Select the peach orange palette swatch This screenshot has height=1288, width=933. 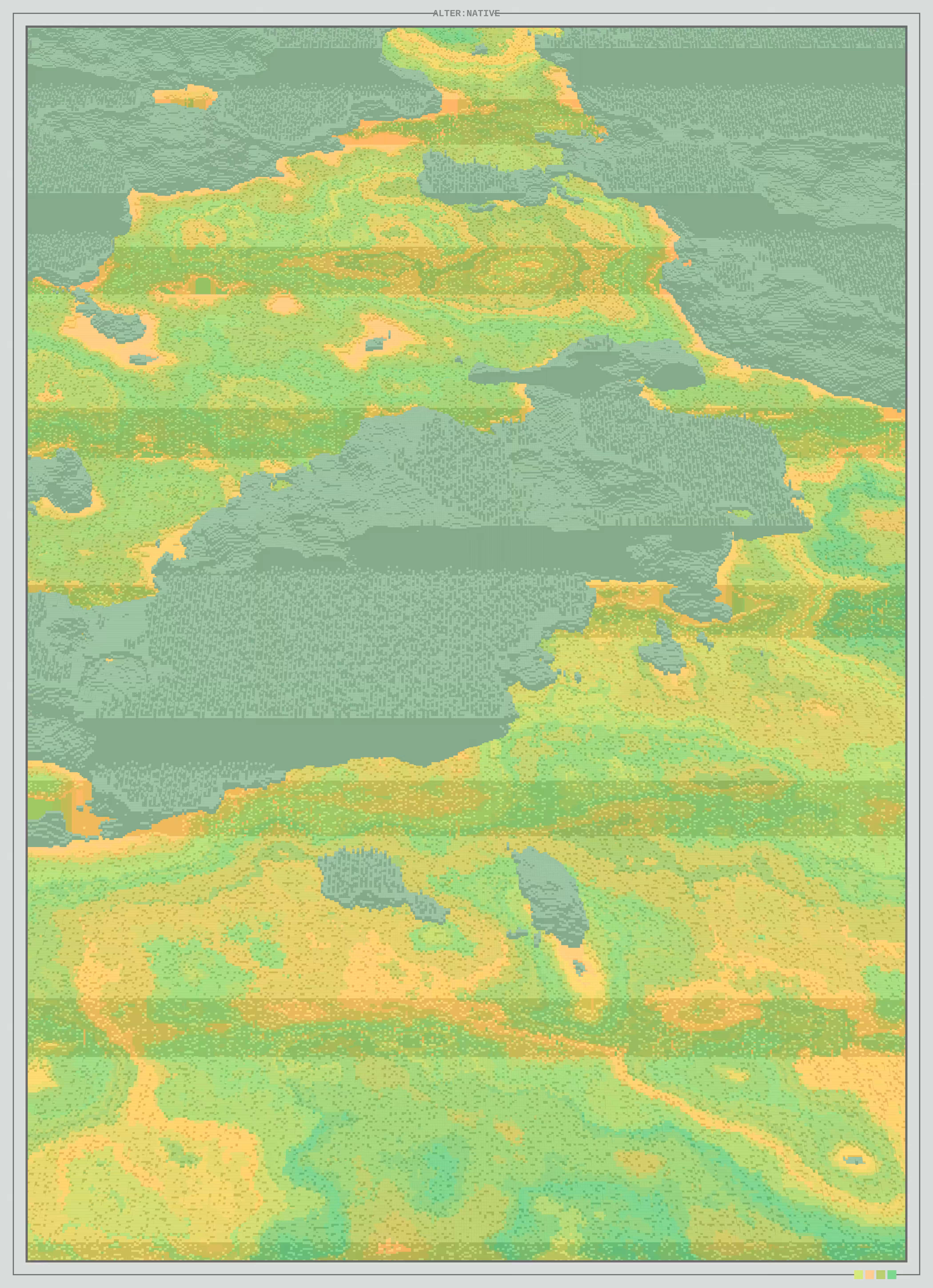(870, 1274)
